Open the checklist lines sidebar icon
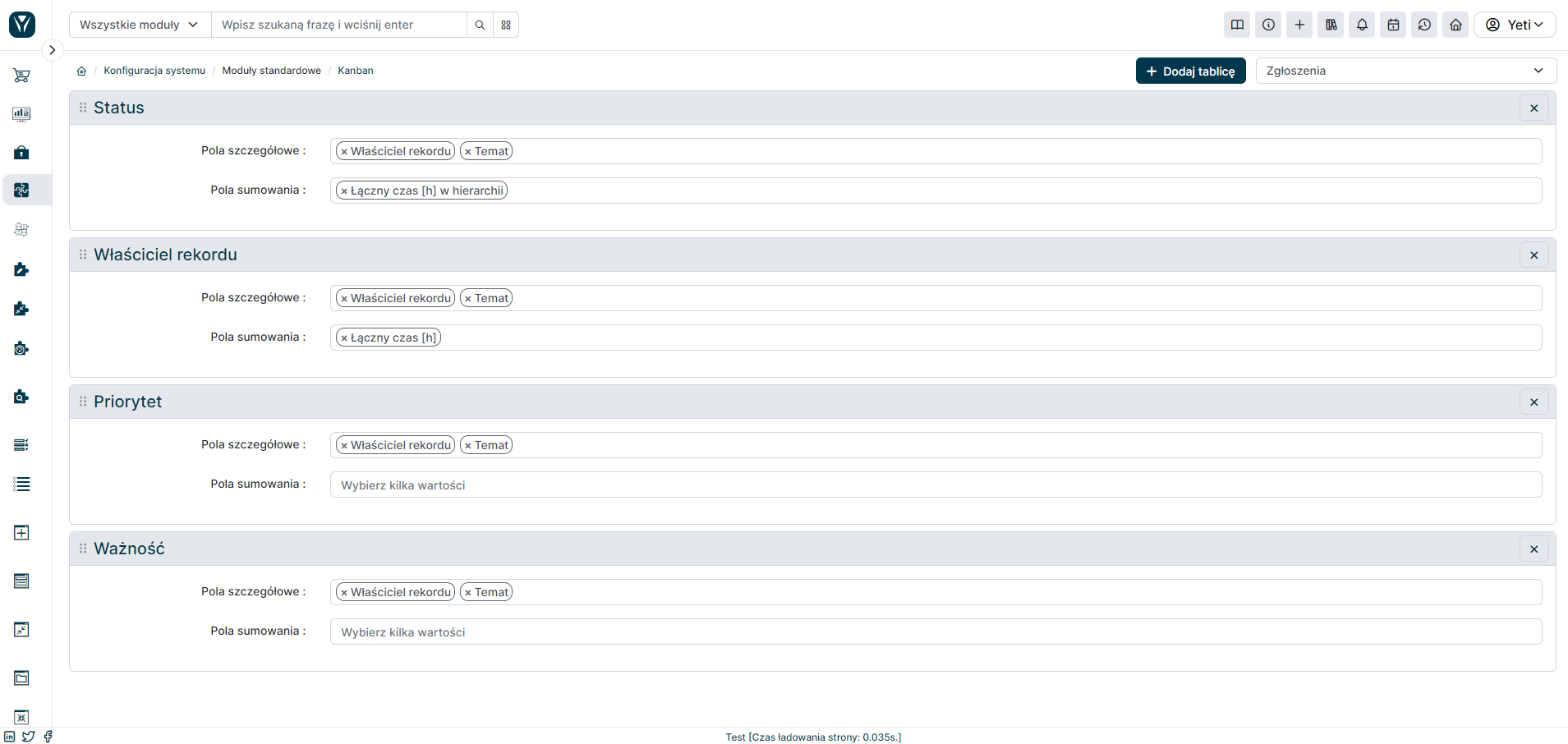 point(21,445)
